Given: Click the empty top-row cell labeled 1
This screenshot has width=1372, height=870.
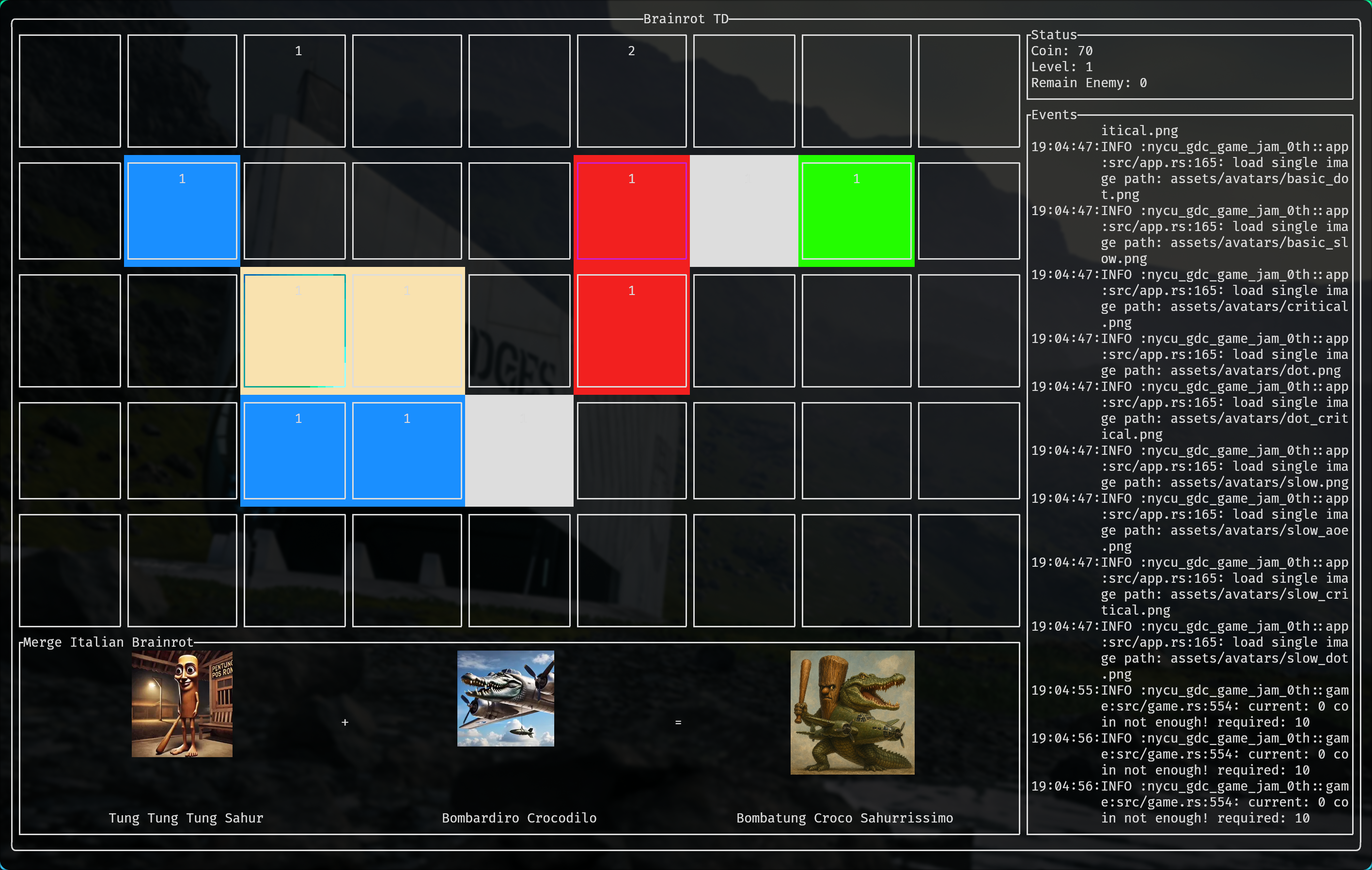Looking at the screenshot, I should click(295, 91).
